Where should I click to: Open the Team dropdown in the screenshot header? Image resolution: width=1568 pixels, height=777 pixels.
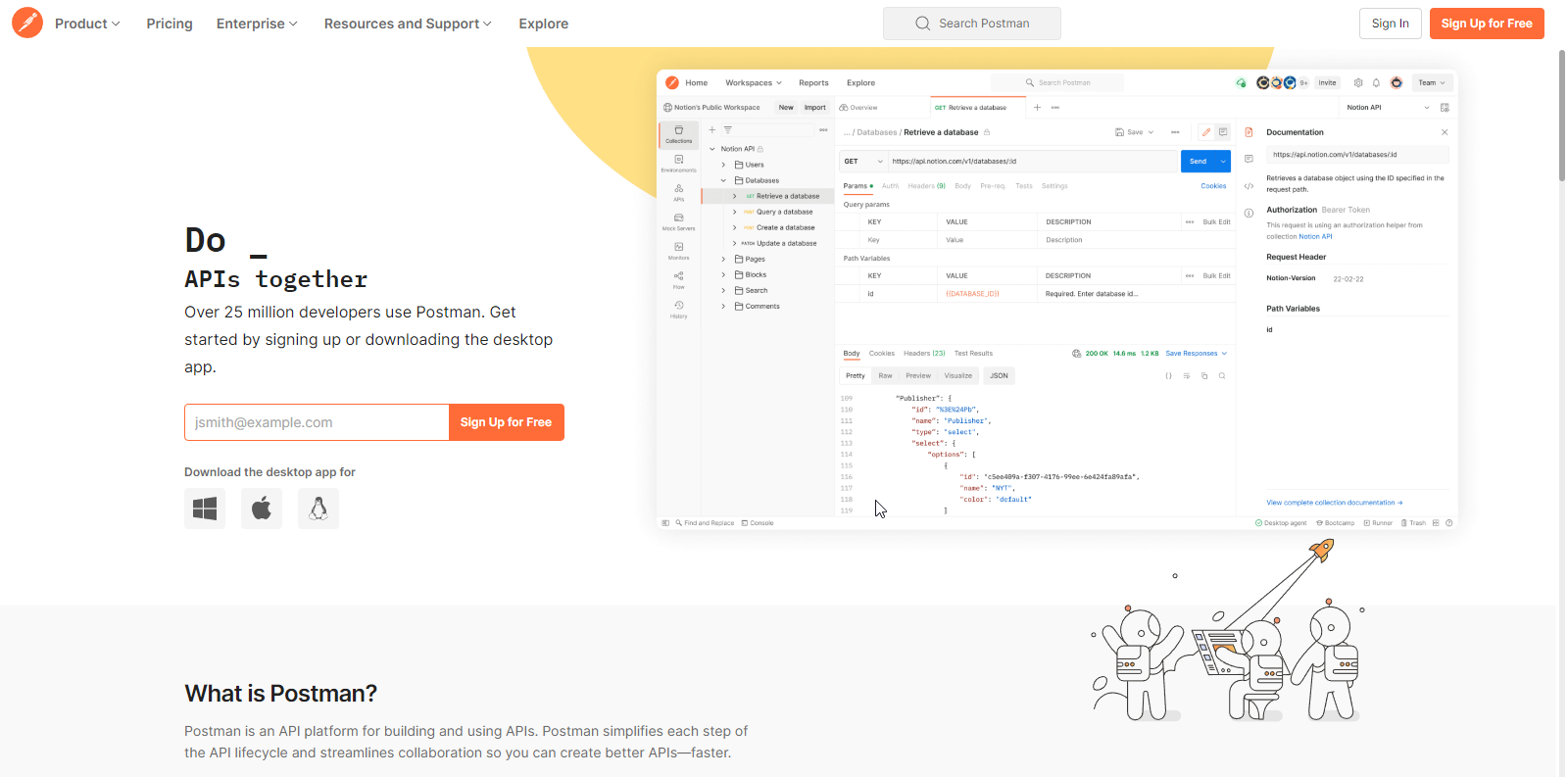(1432, 83)
